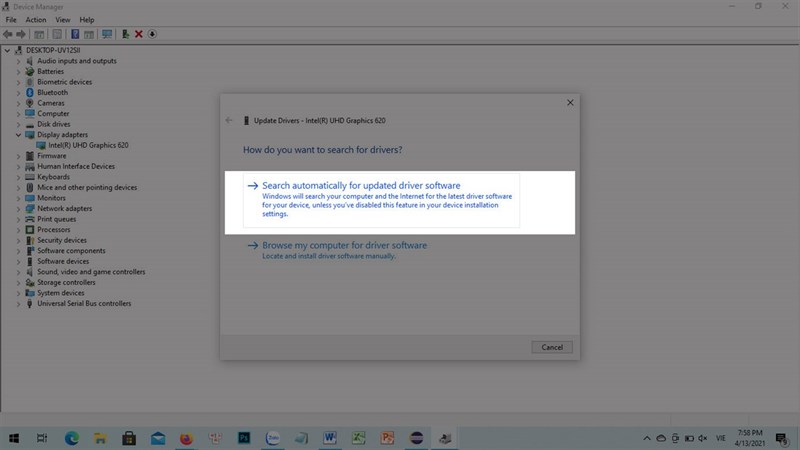This screenshot has height=450, width=800.
Task: Collapse the DESKTOP-UV12SII root node
Action: point(7,50)
